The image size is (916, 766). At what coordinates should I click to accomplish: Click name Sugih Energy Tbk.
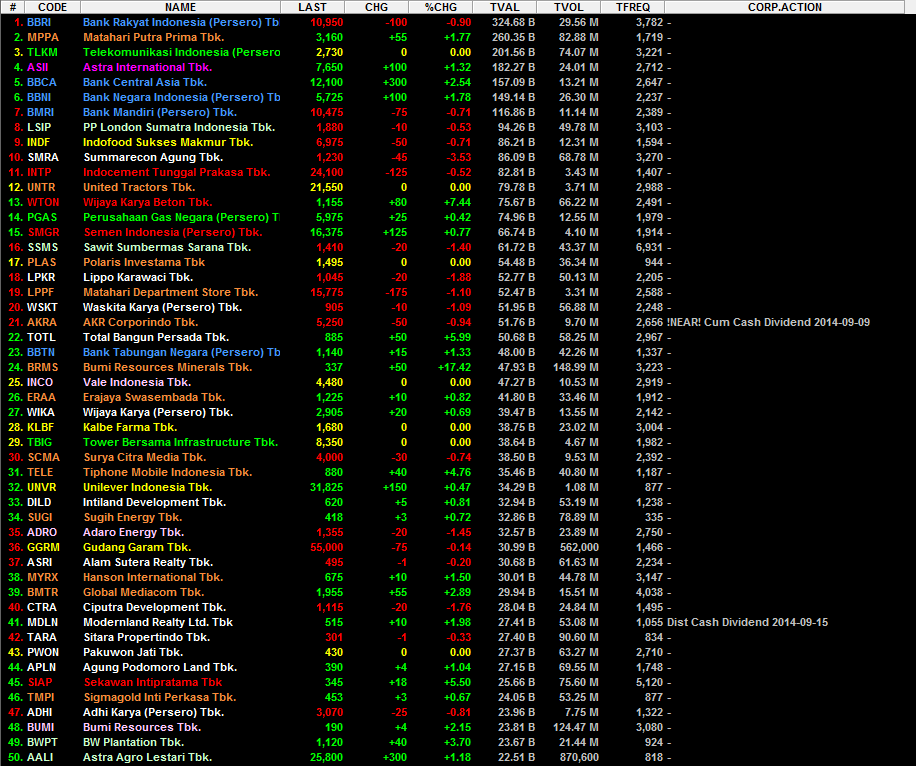point(133,517)
